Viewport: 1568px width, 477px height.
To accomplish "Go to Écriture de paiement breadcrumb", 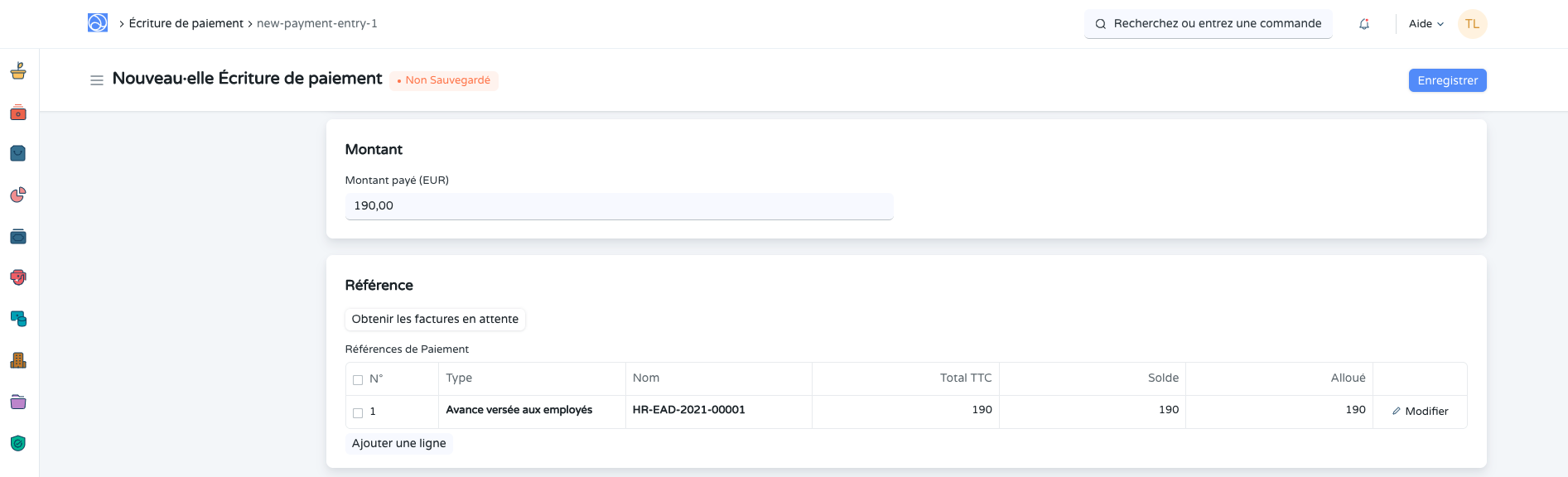I will (186, 23).
